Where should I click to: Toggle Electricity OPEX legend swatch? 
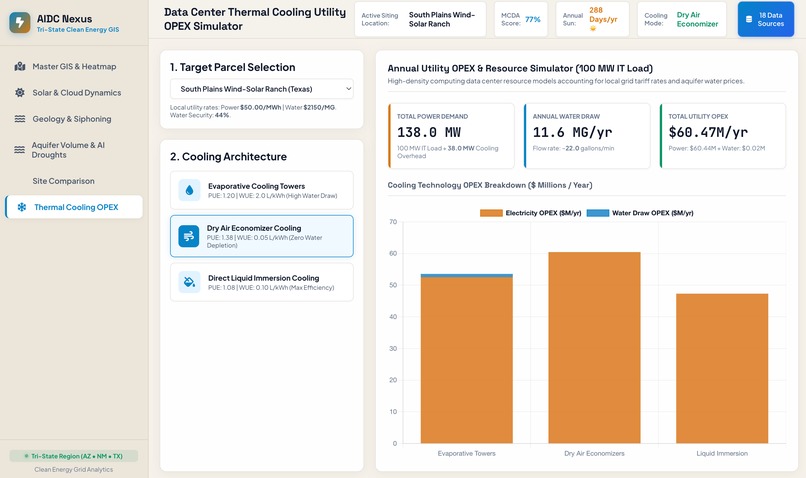pyautogui.click(x=491, y=213)
